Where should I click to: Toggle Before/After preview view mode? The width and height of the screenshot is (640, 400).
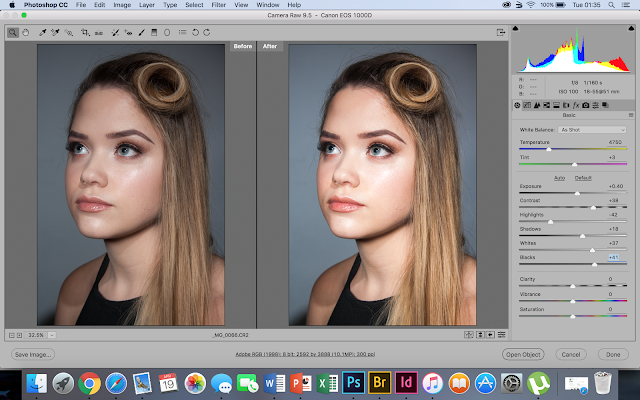(468, 334)
